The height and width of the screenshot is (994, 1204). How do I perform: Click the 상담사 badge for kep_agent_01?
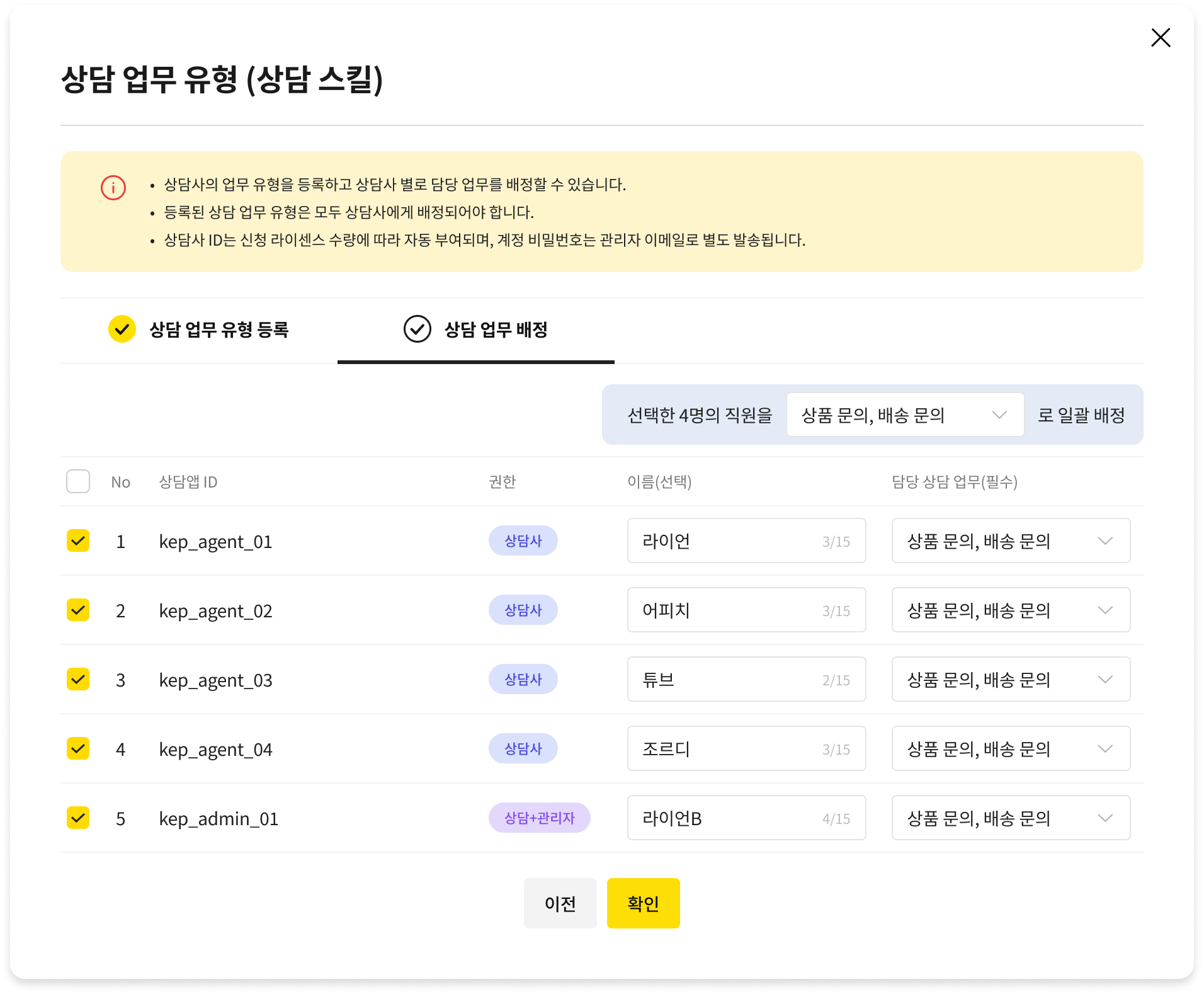tap(523, 541)
